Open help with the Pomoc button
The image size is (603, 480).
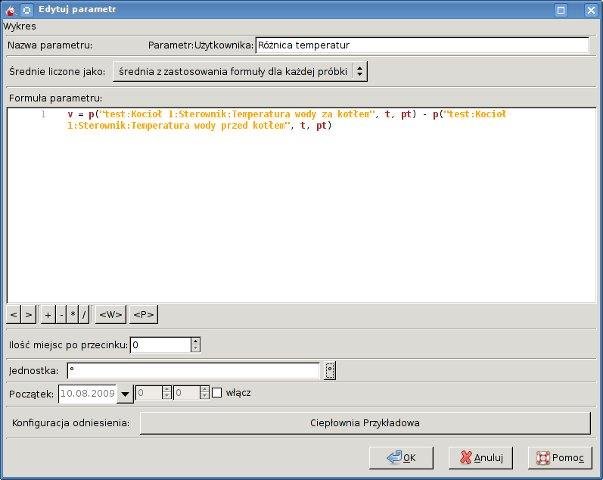click(x=560, y=458)
